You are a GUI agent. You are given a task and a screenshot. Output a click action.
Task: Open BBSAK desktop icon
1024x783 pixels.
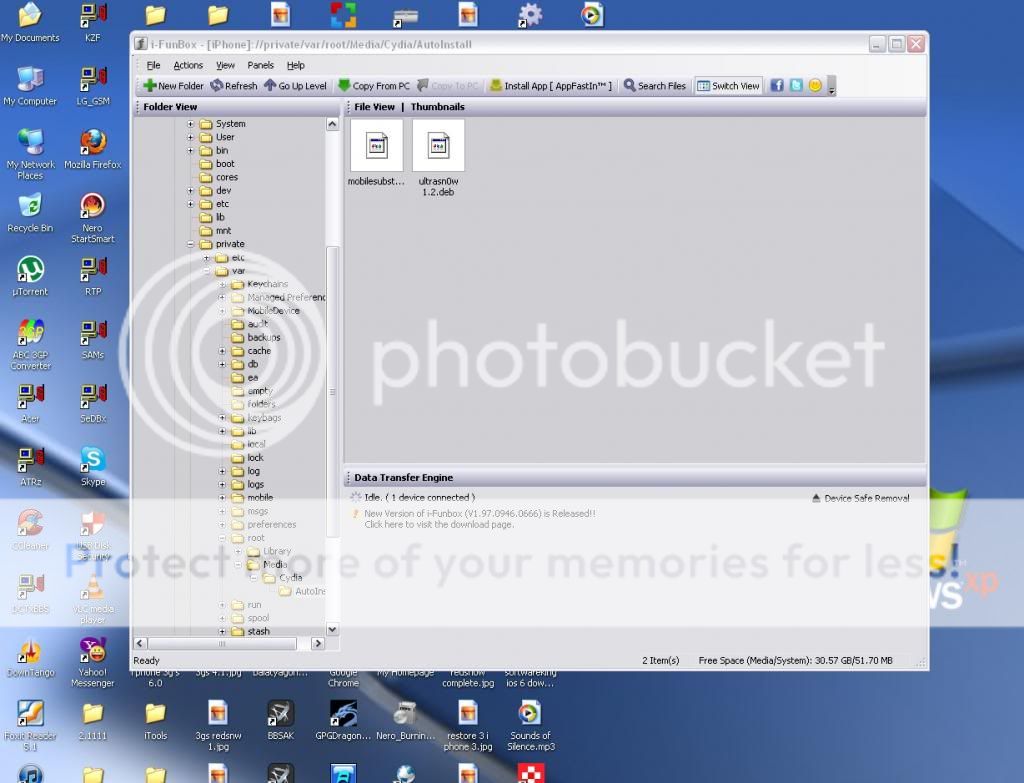281,721
